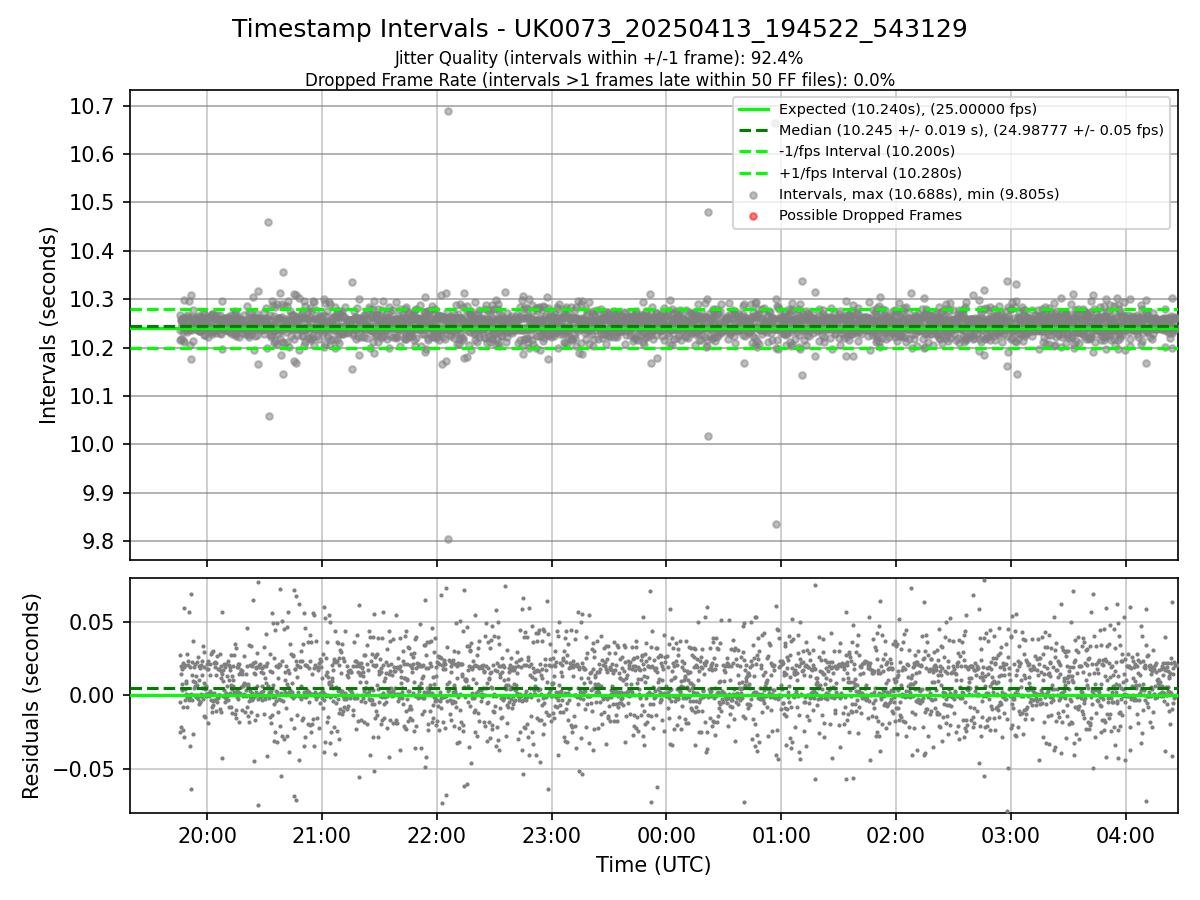
Task: Click the solid green Expected legend line
Action: 754,109
